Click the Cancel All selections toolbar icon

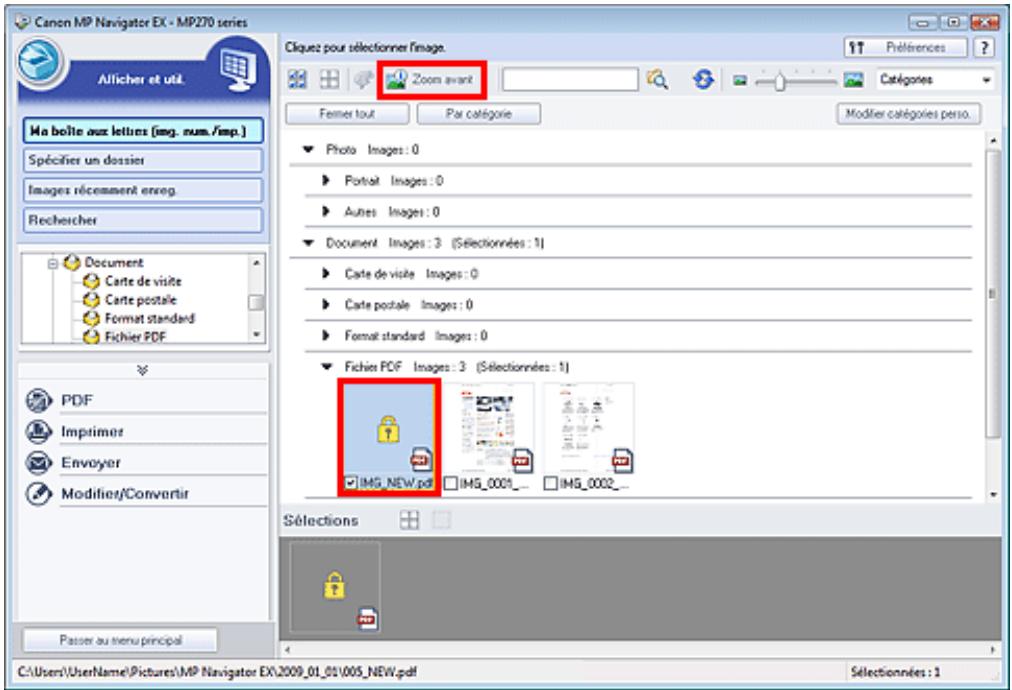[x=330, y=79]
